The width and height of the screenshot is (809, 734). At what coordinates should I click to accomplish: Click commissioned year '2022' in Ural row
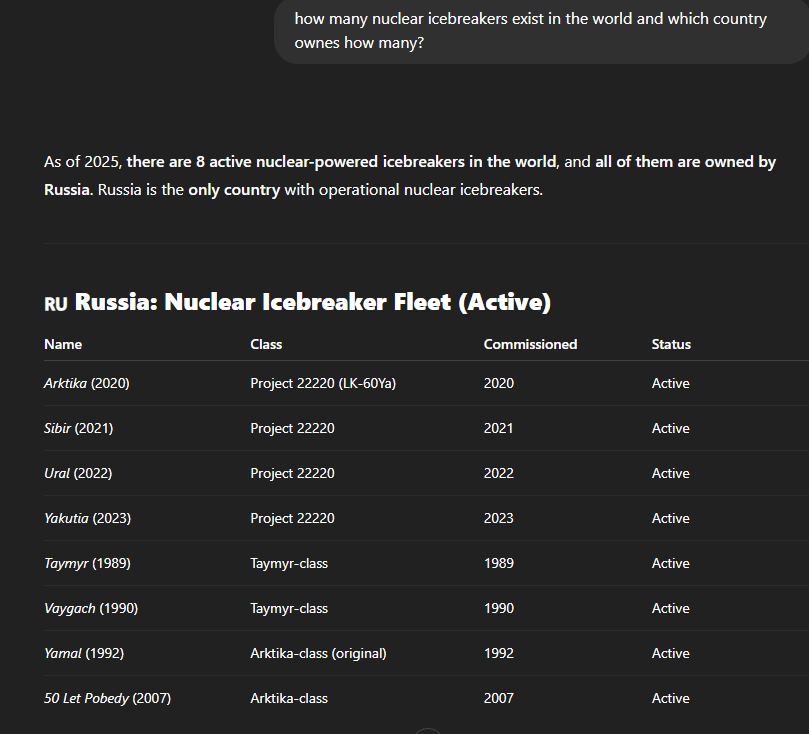click(x=499, y=473)
